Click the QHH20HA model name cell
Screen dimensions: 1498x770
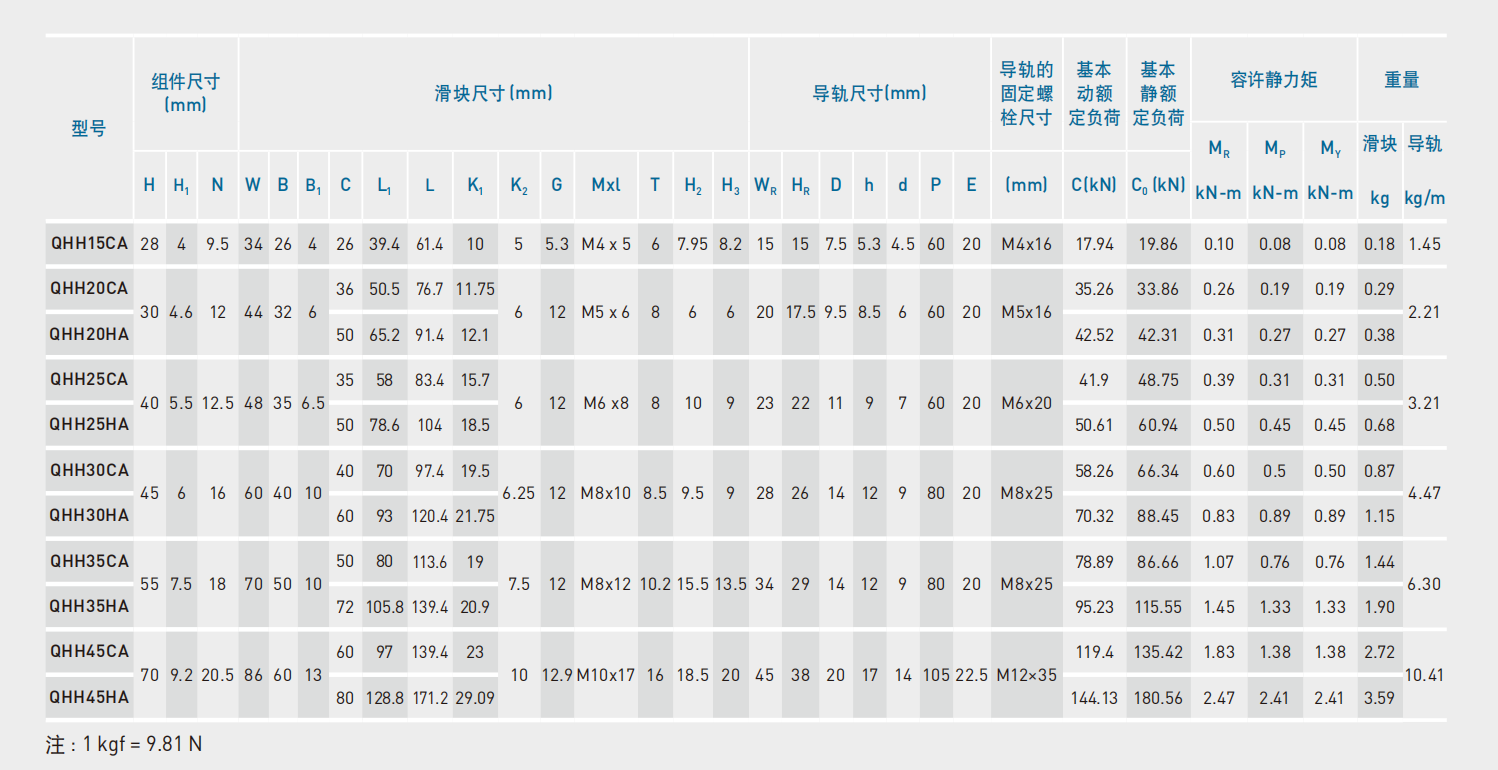[89, 334]
